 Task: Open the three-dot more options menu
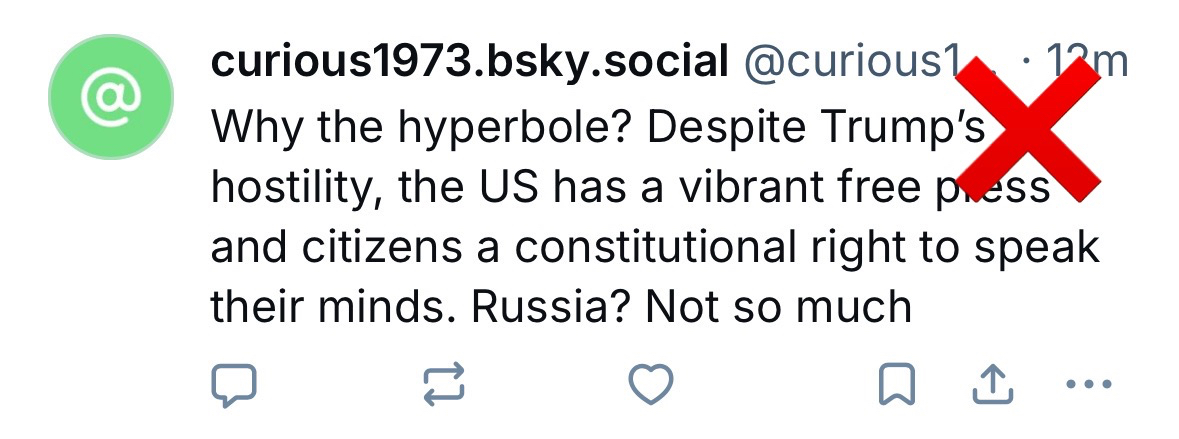click(x=1088, y=384)
